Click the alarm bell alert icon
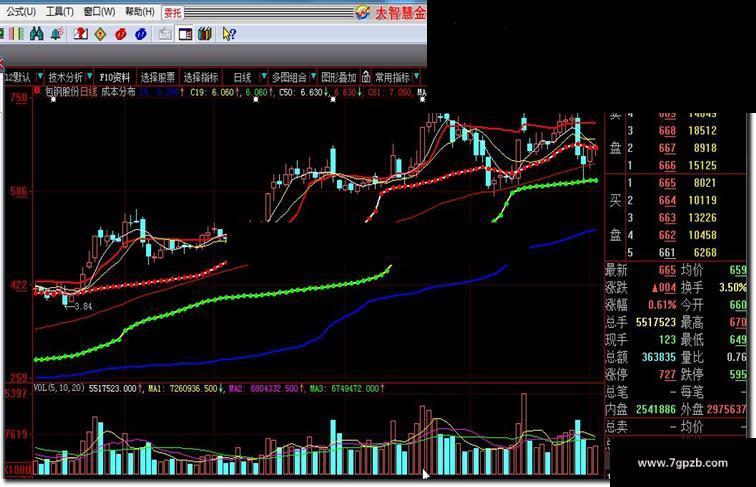The height and width of the screenshot is (487, 756). [x=57, y=34]
